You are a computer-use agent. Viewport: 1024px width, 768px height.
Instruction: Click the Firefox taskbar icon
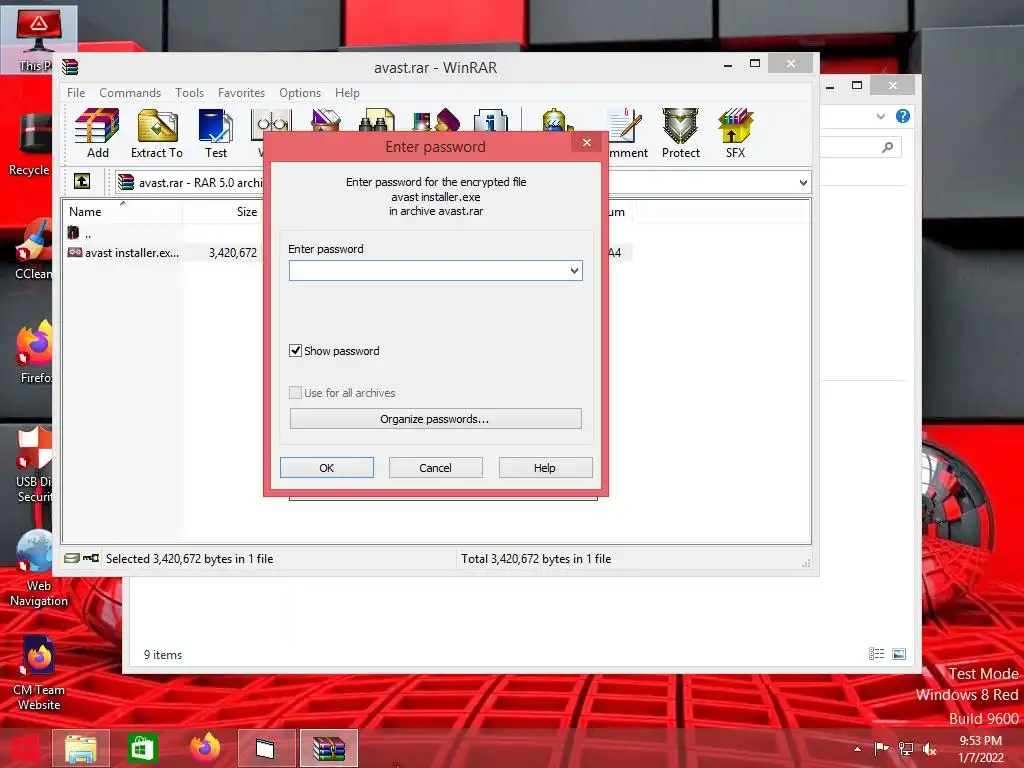[204, 748]
